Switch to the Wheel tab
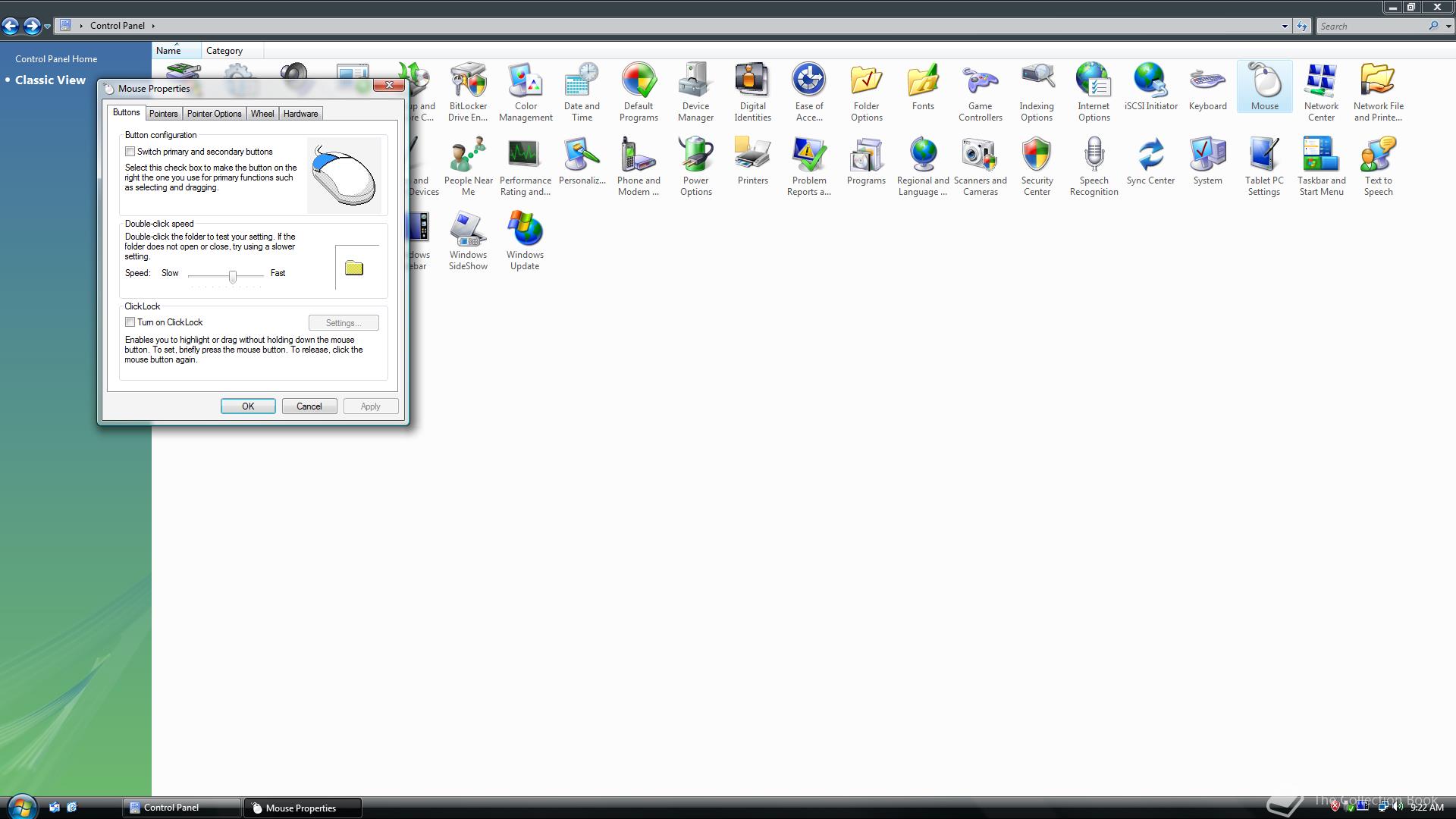Screen dimensions: 1456x819 (262, 114)
